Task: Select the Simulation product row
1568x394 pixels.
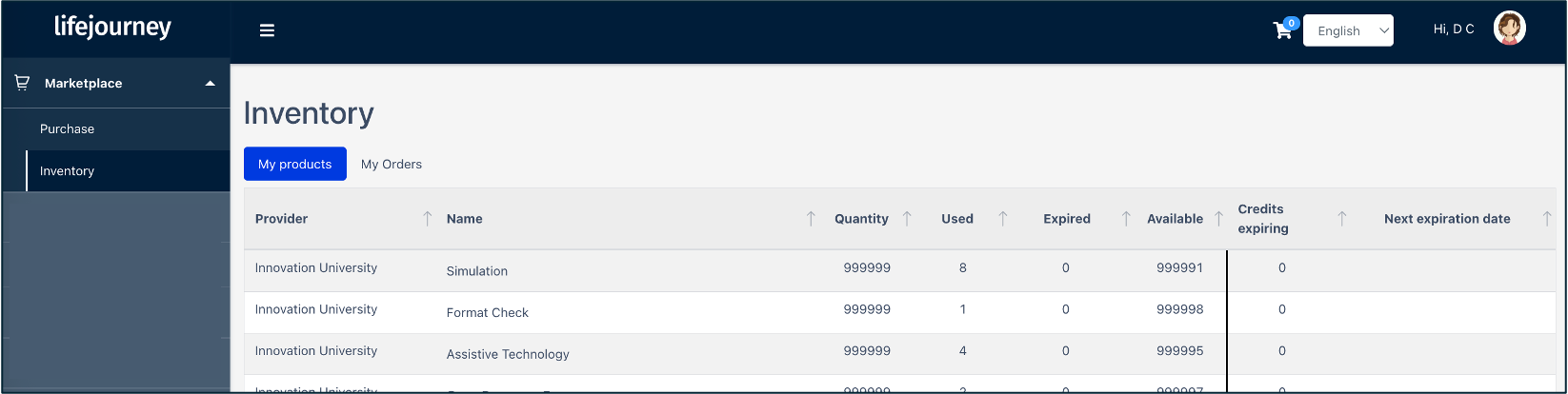Action: click(x=476, y=271)
